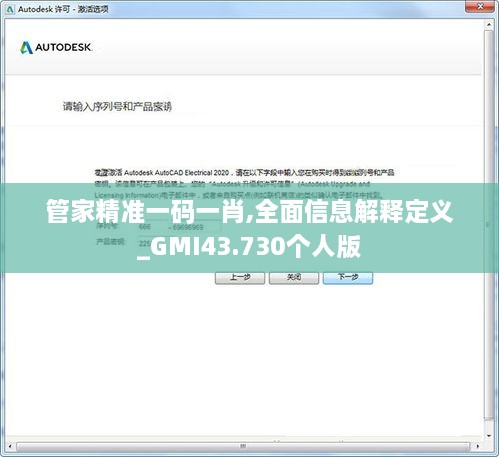This screenshot has height=457, width=499.
Task: Go back with the 上一步 button
Action: click(x=240, y=277)
